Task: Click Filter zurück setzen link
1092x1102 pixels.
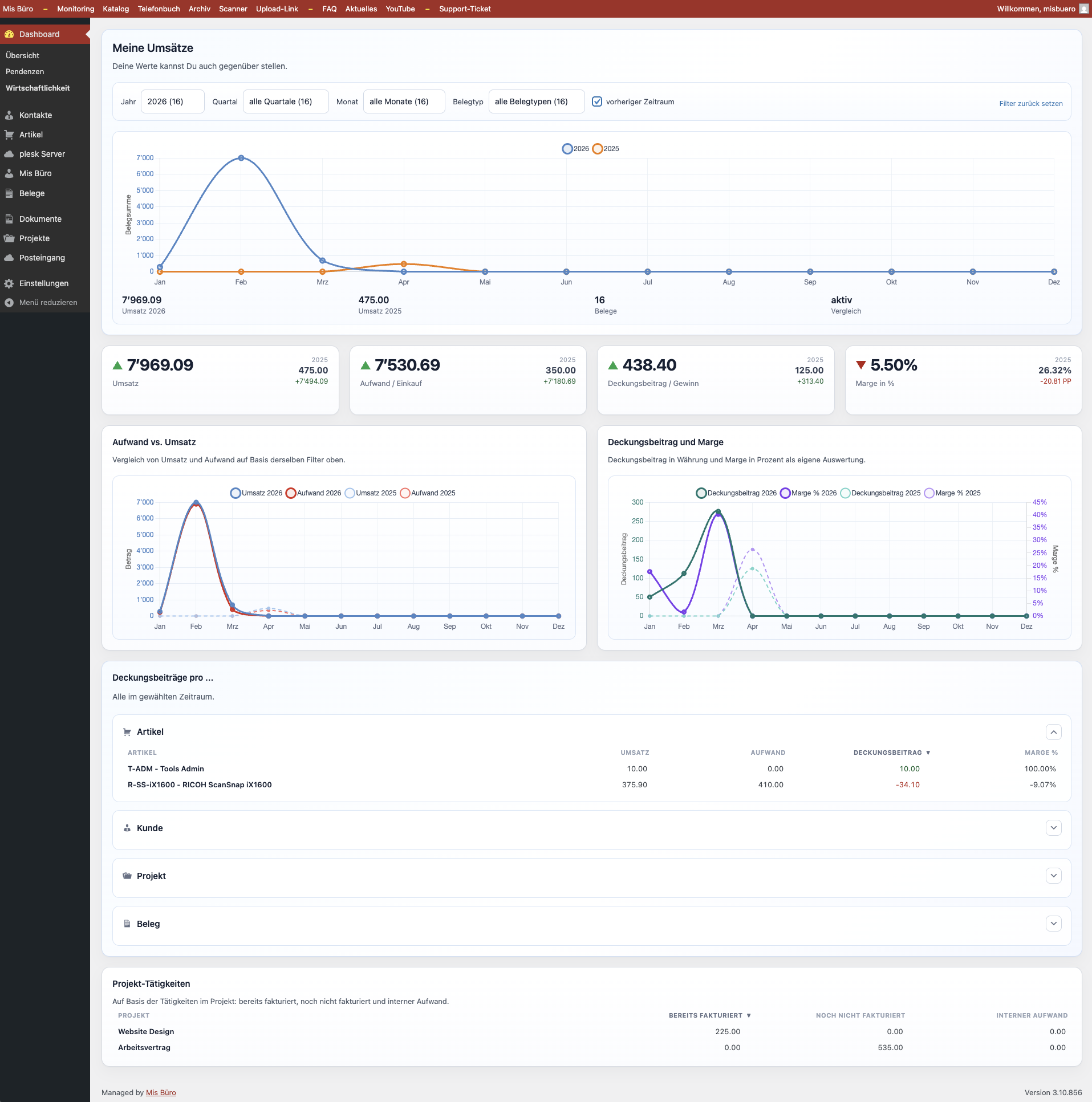Action: click(x=1030, y=103)
